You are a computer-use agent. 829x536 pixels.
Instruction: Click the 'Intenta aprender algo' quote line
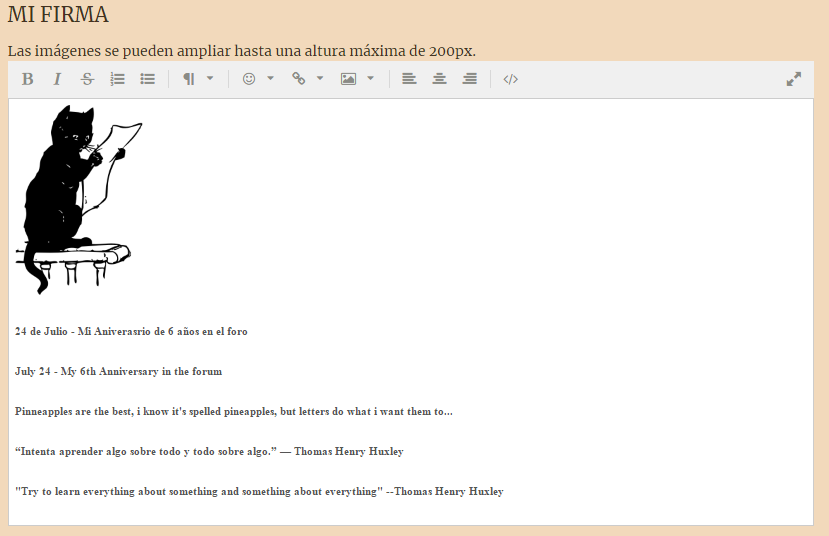(209, 451)
